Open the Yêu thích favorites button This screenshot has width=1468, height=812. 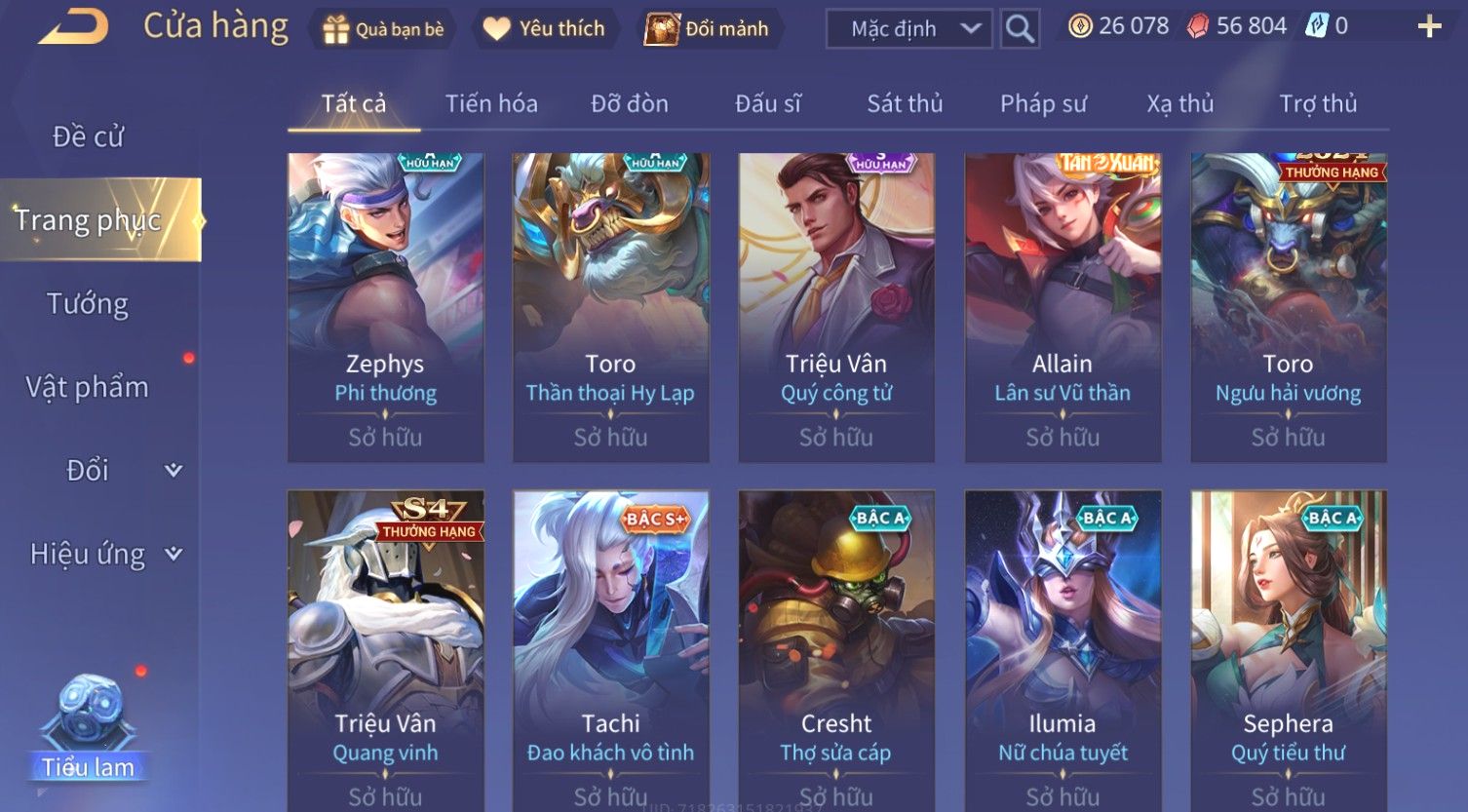[x=544, y=29]
